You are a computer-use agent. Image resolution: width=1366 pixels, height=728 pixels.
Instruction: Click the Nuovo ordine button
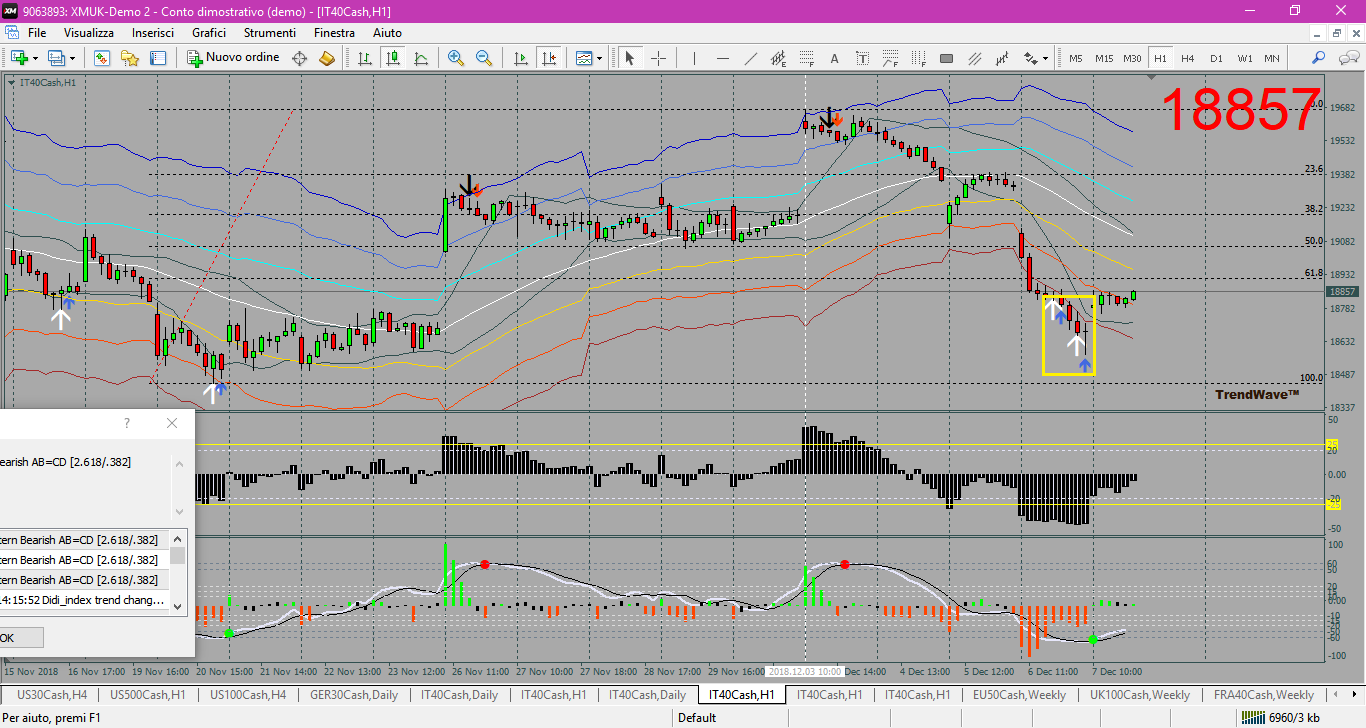234,58
